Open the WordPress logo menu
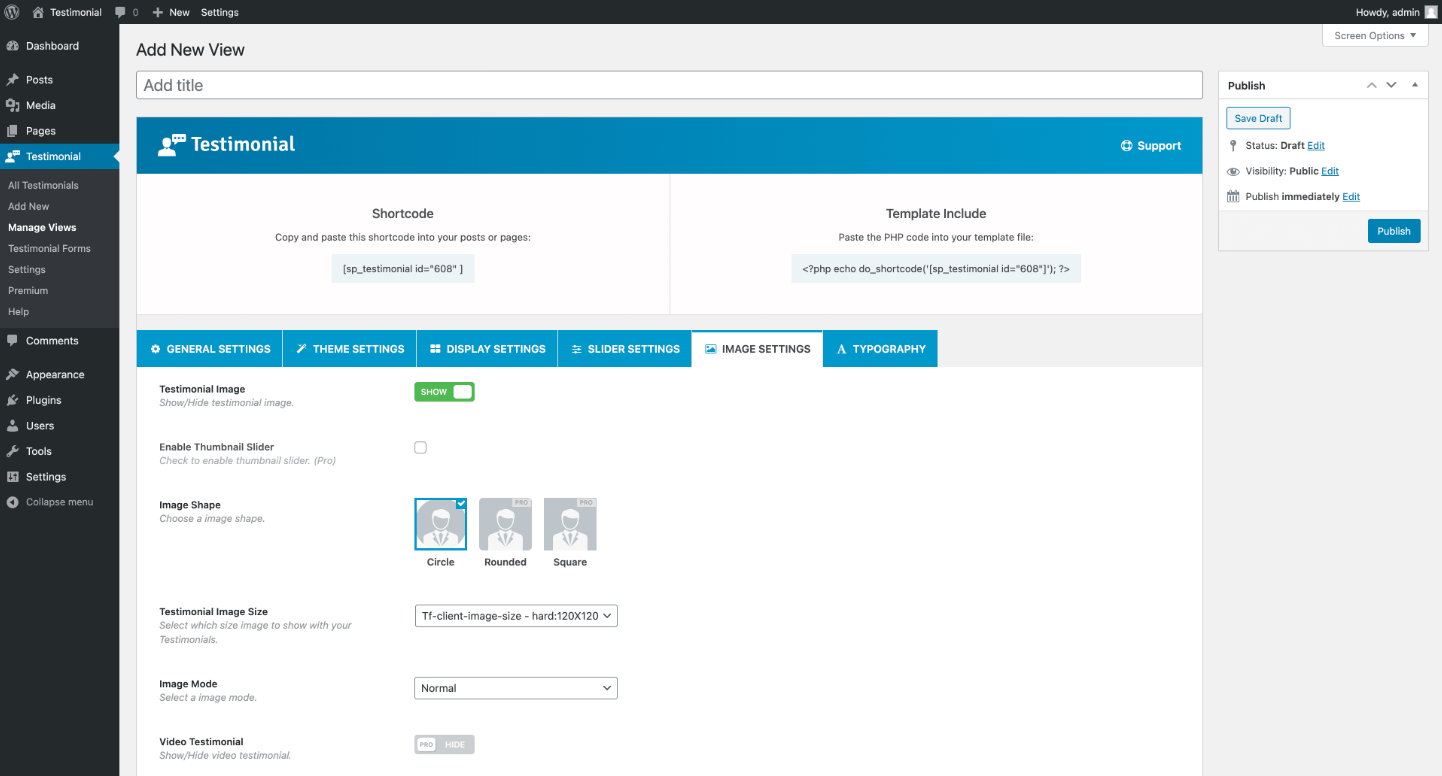The width and height of the screenshot is (1442, 776). [12, 12]
